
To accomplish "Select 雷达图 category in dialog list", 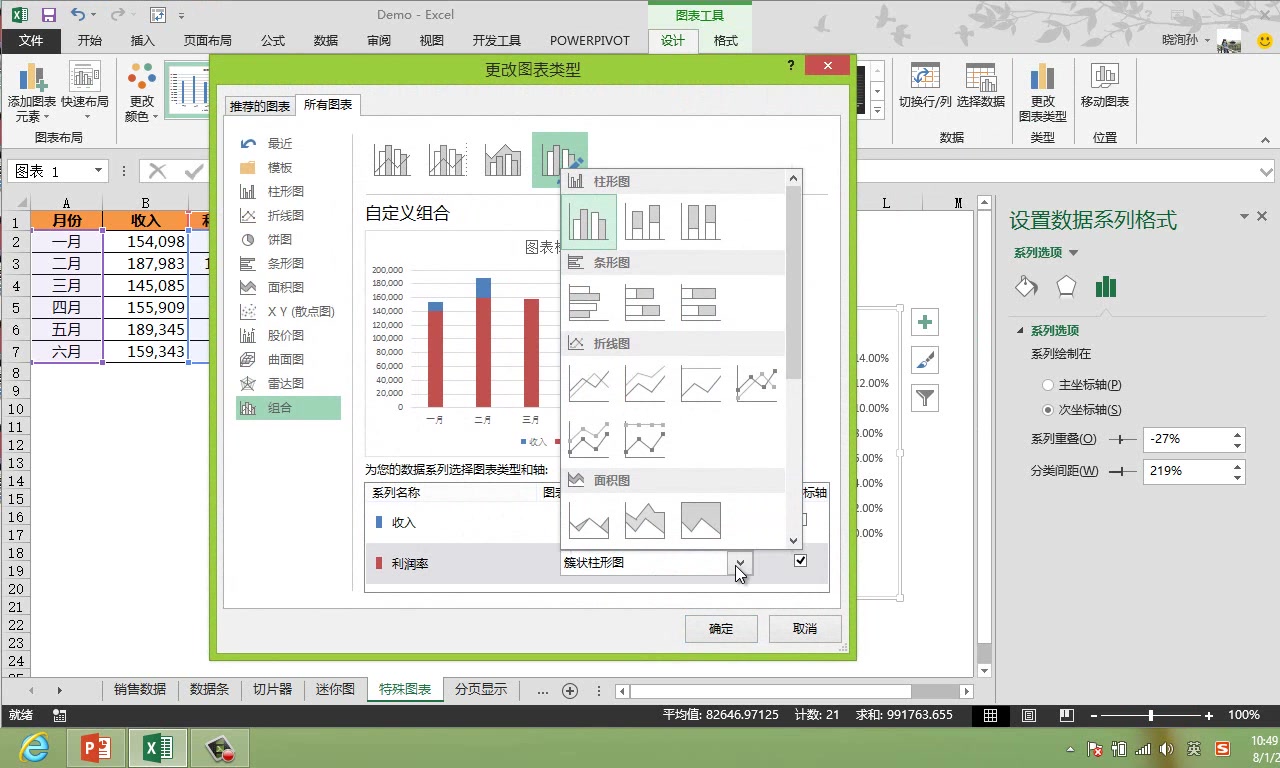I will (x=288, y=384).
